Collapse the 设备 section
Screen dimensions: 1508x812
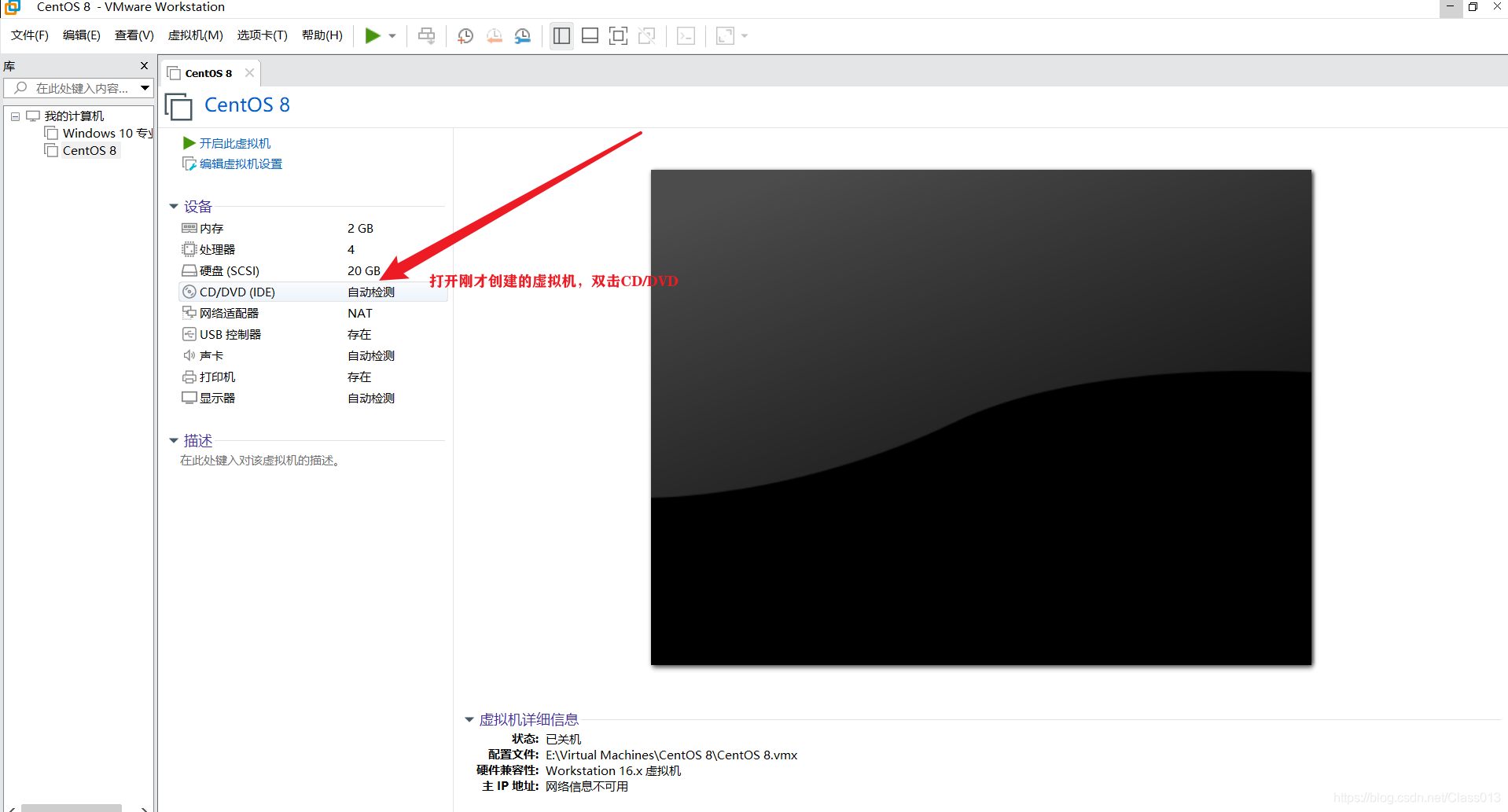(174, 207)
